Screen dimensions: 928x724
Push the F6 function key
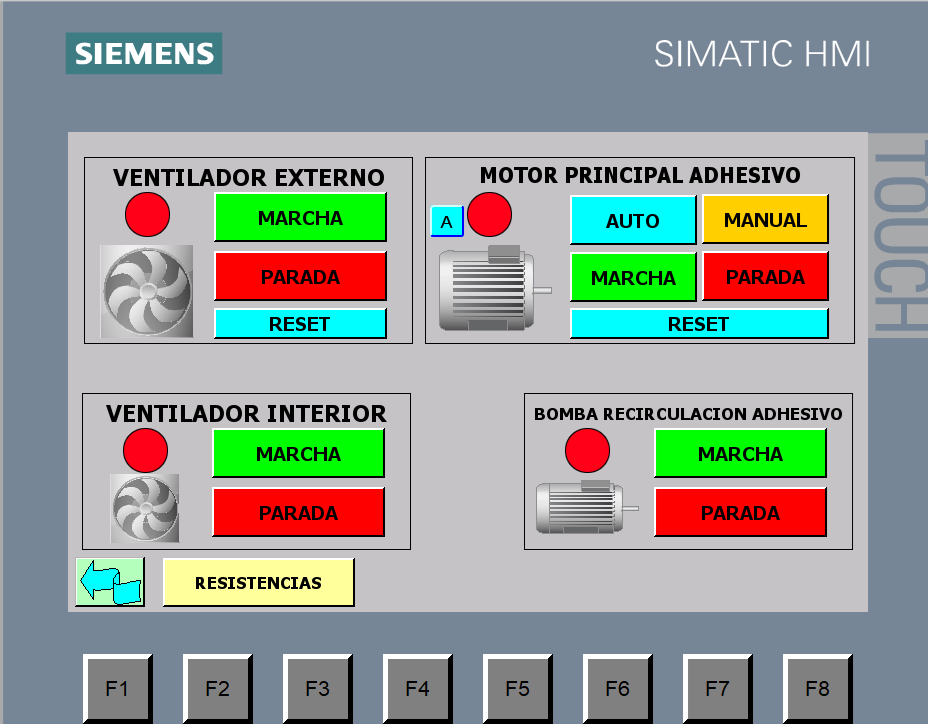(617, 688)
